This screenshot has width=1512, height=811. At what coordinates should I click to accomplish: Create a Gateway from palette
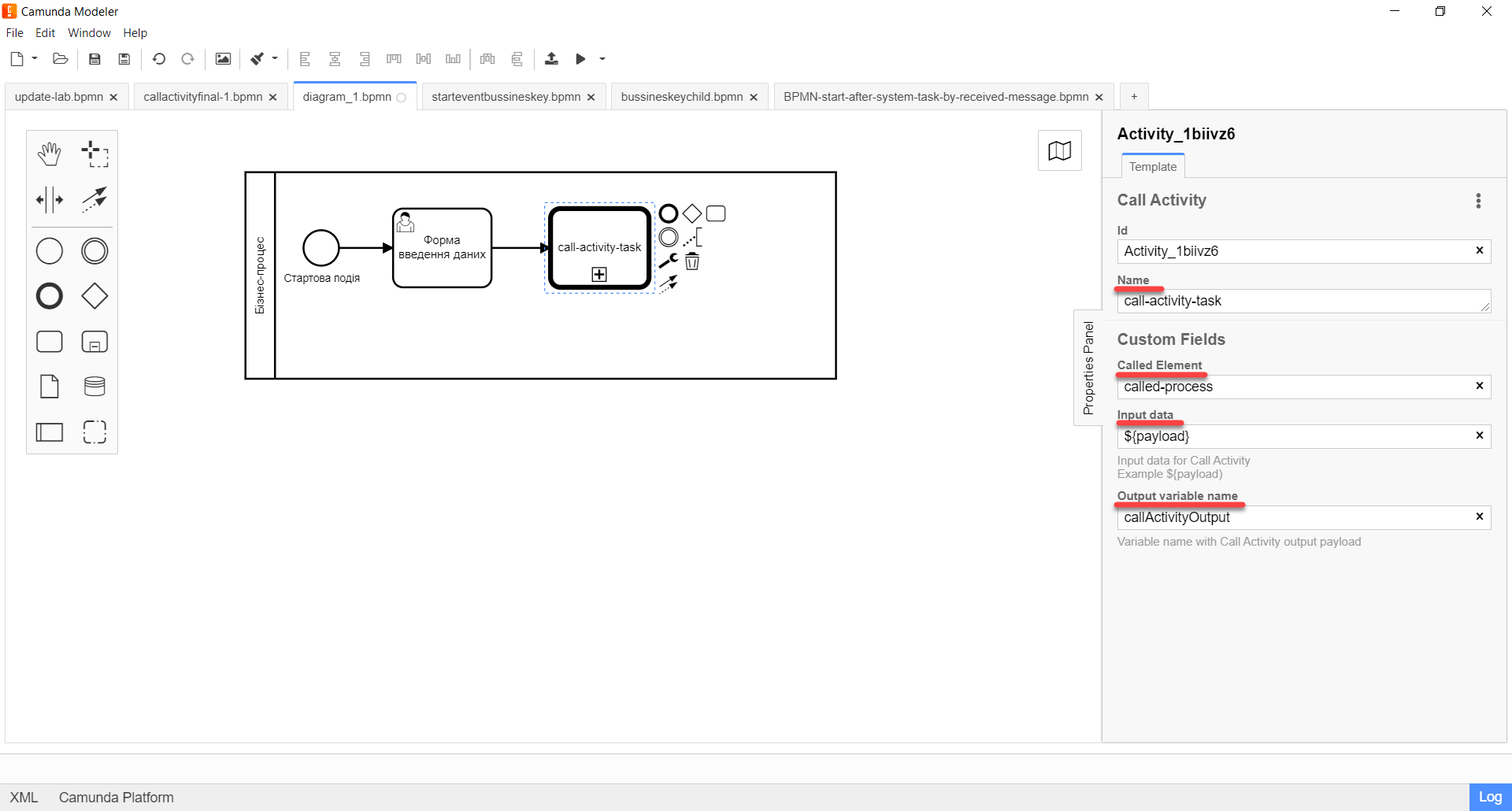point(94,296)
